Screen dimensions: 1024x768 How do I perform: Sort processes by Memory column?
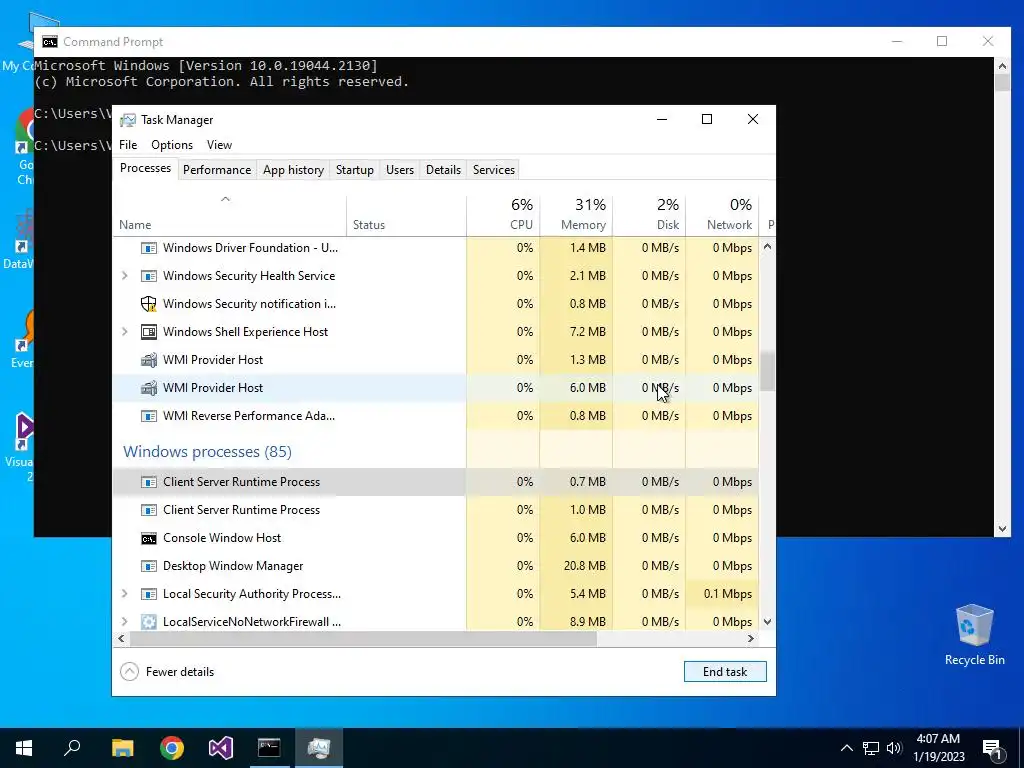click(x=576, y=216)
